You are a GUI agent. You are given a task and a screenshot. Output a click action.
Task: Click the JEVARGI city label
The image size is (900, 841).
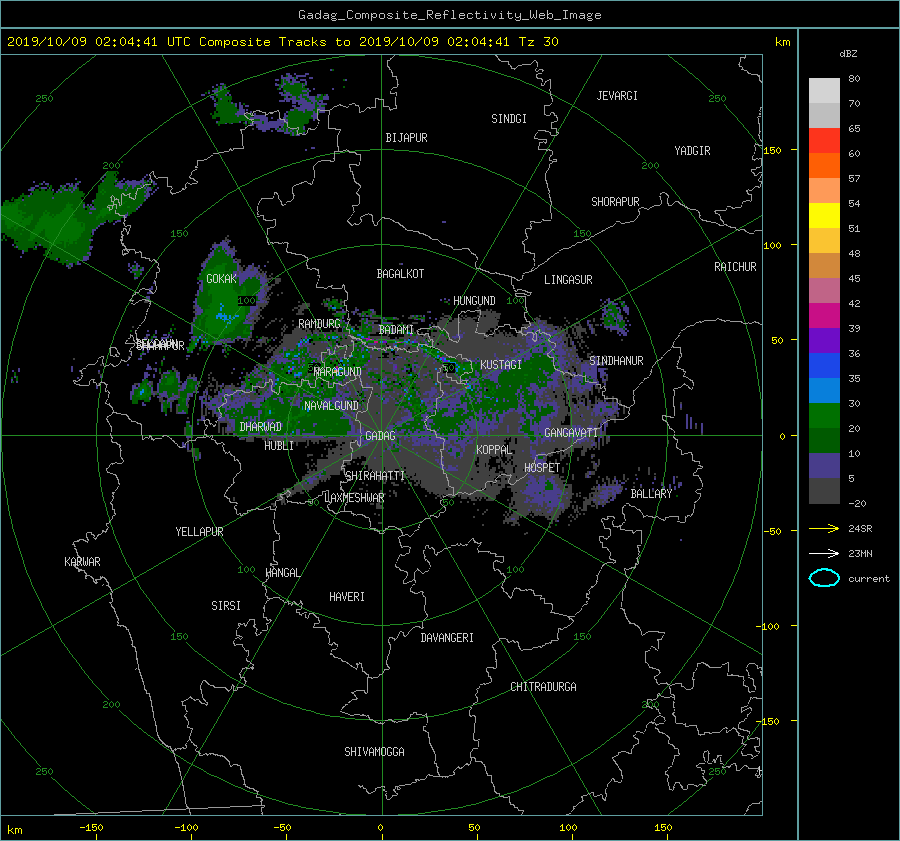pos(617,96)
